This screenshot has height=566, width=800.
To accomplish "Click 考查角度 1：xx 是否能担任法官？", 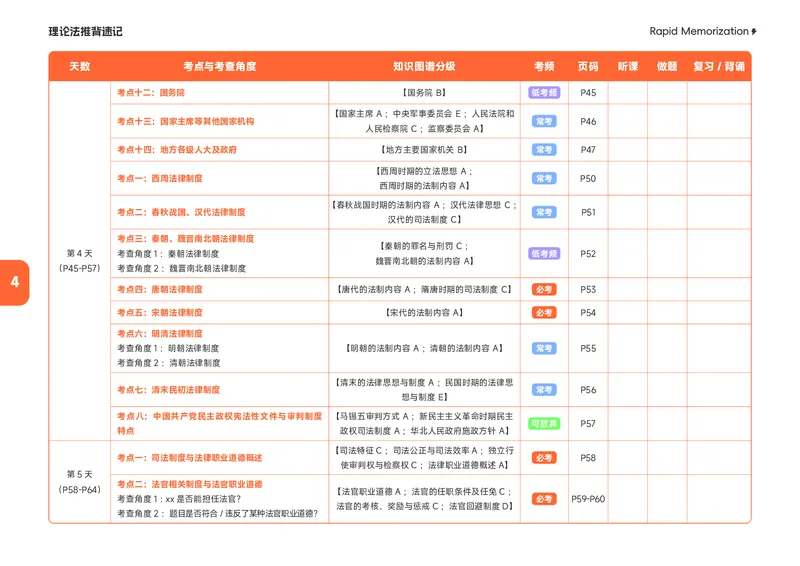I will click(x=179, y=499).
